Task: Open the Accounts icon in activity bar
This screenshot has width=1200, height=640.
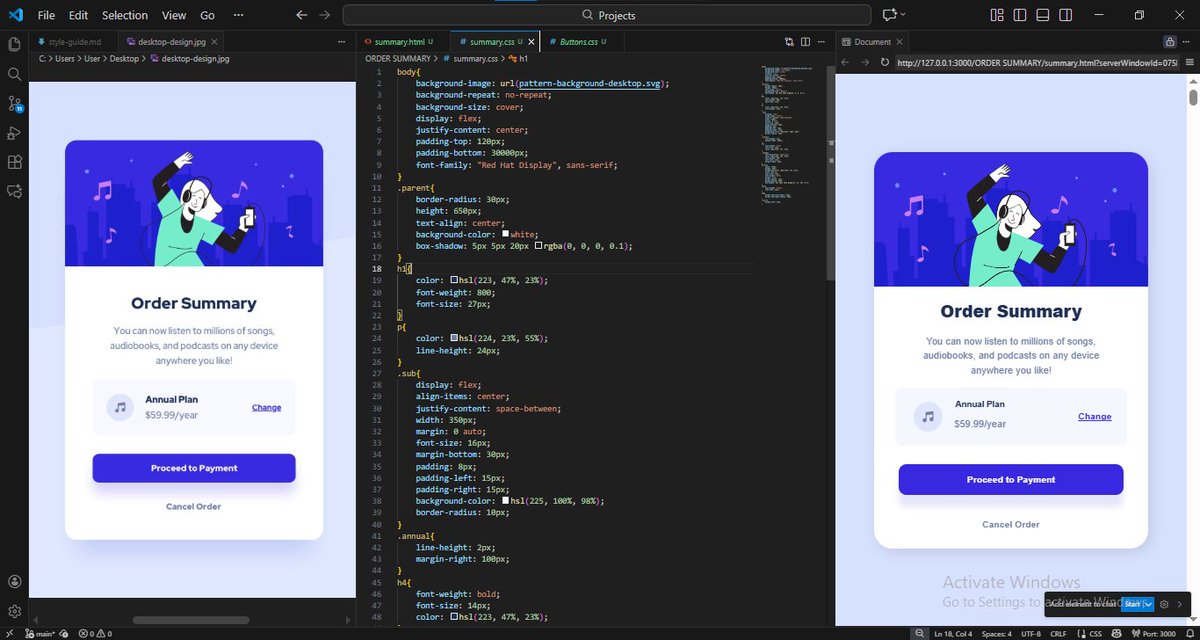Action: [x=14, y=582]
